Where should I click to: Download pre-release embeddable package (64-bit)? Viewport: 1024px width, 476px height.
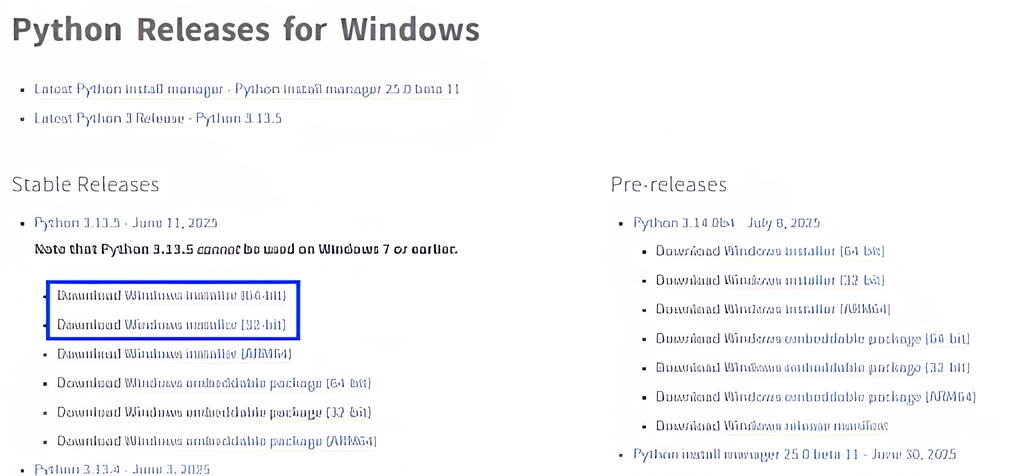(x=812, y=339)
